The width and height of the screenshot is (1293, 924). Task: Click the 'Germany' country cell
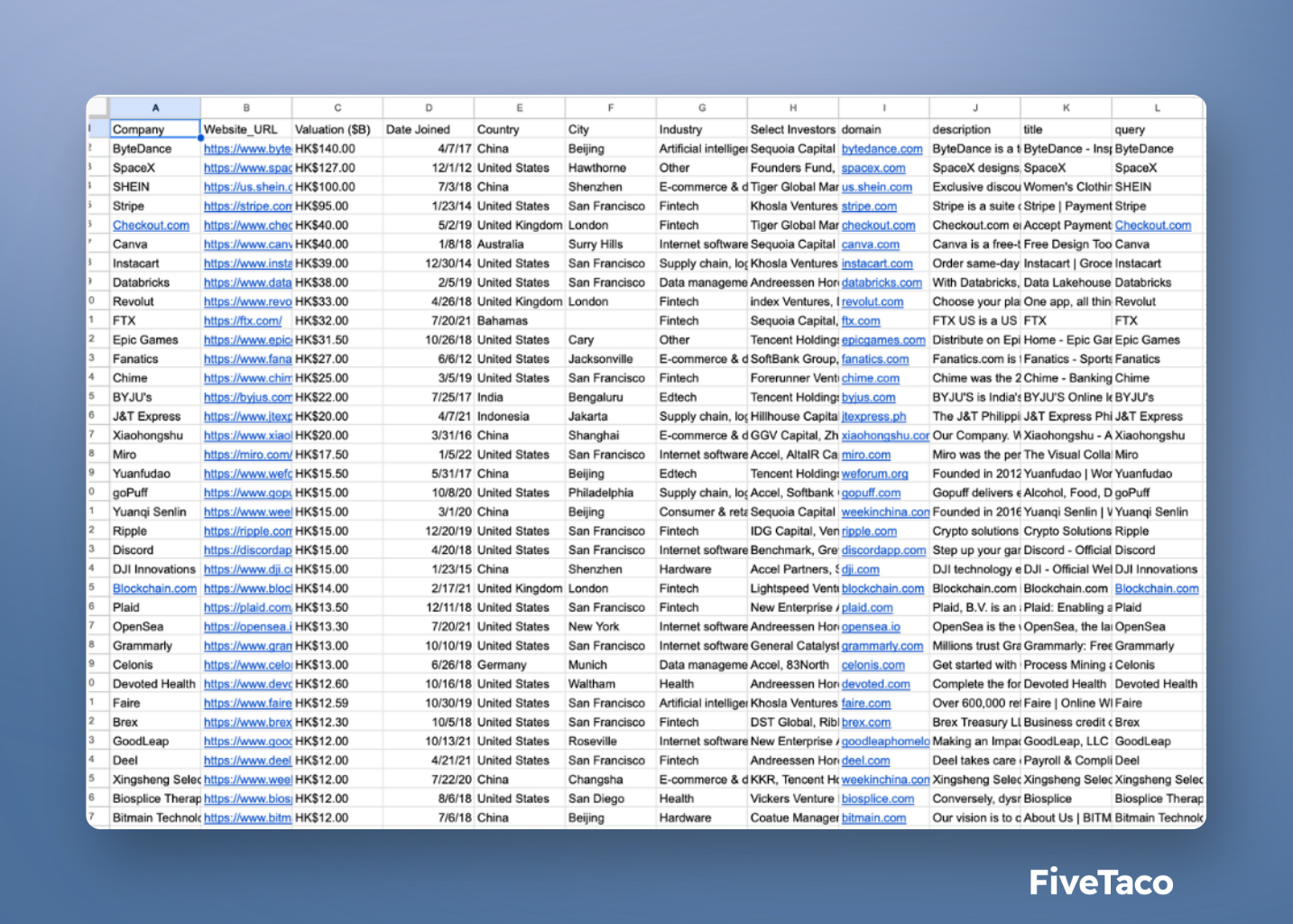(x=520, y=665)
